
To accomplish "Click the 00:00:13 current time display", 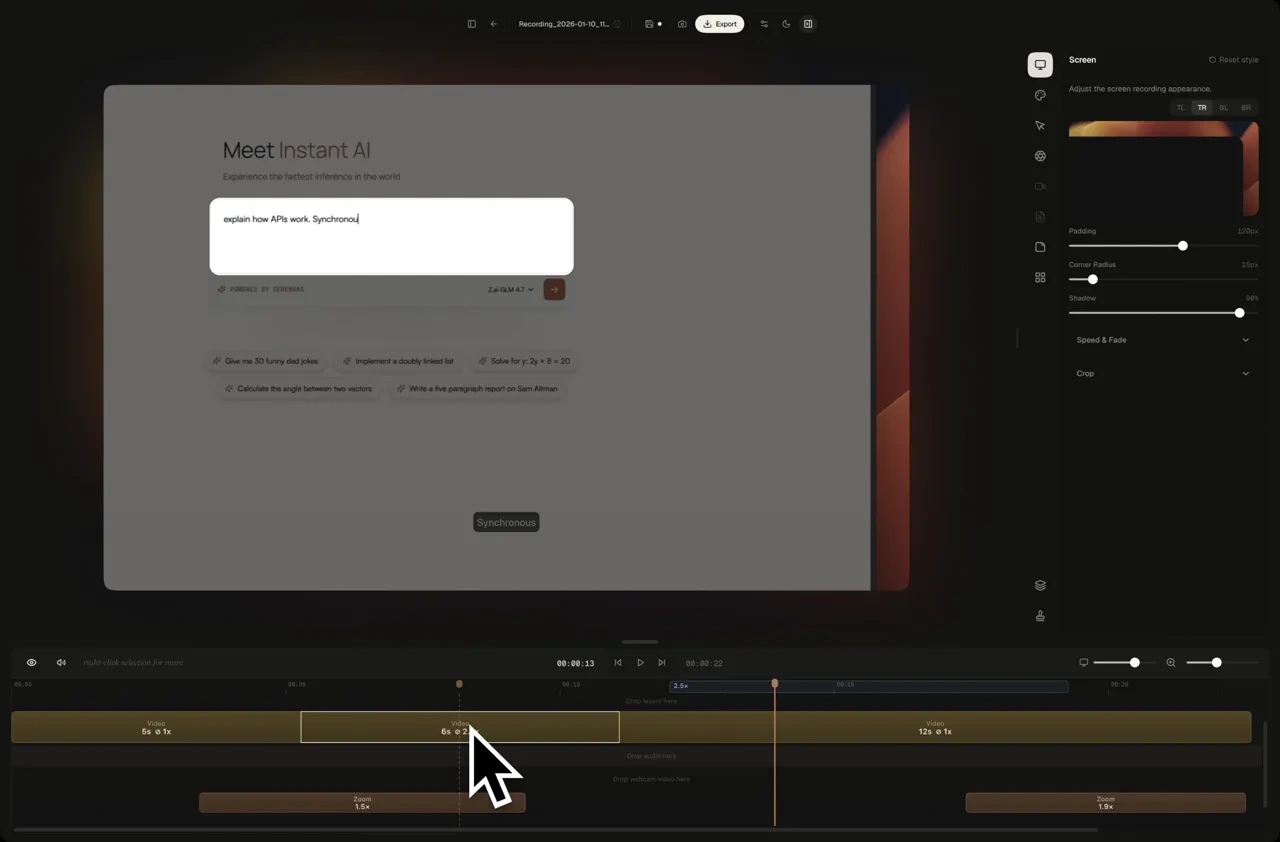I will (x=576, y=663).
